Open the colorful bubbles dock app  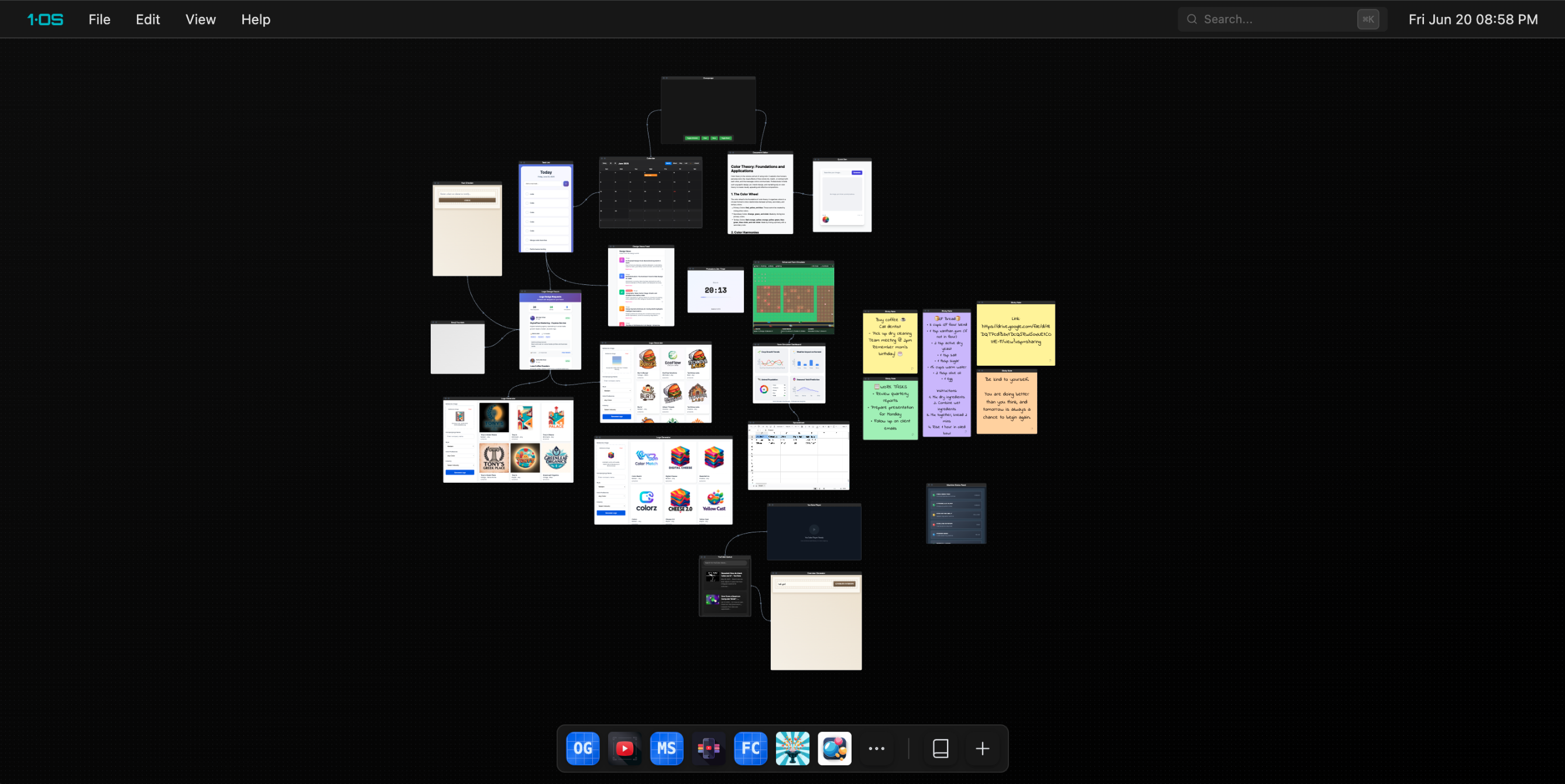(834, 748)
